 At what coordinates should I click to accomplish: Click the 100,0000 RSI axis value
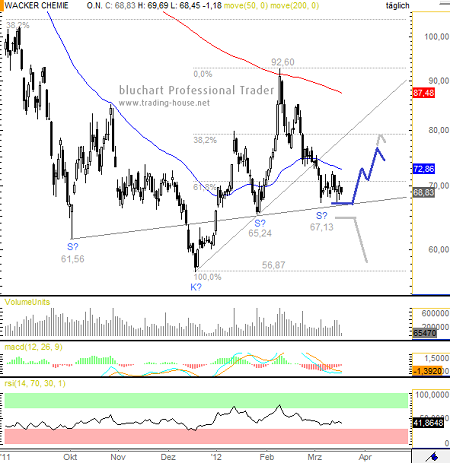coord(432,395)
